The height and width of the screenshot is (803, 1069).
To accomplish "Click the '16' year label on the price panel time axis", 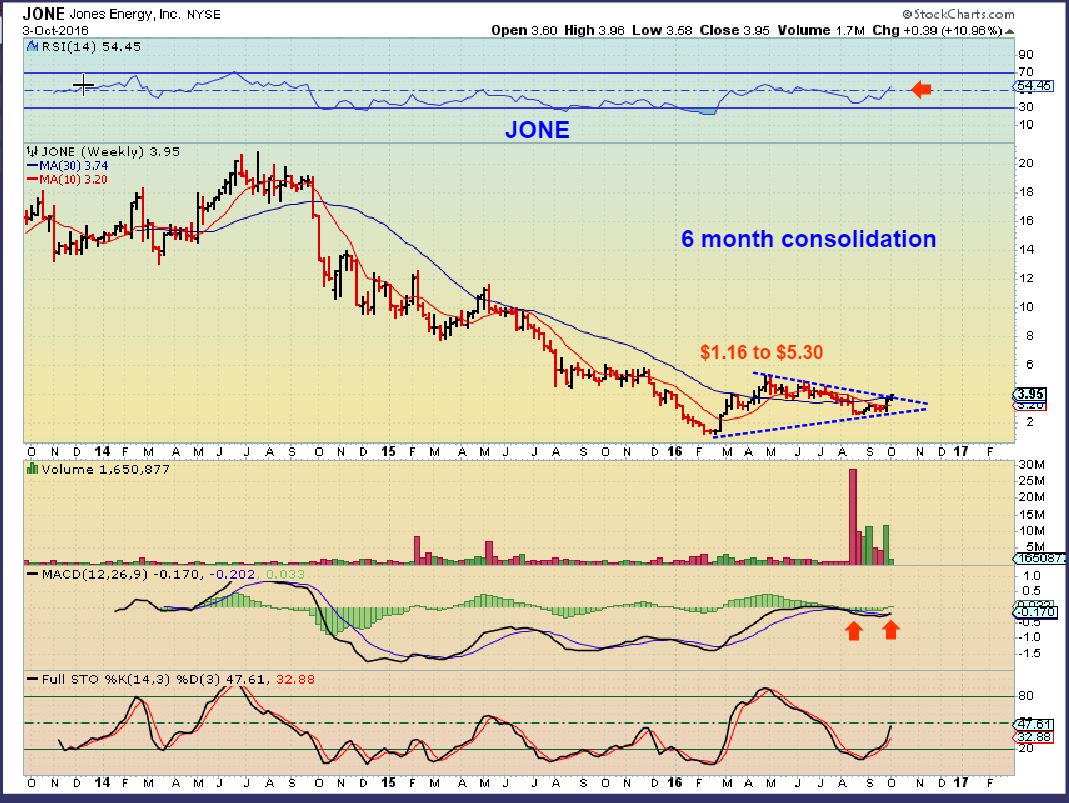I will point(675,451).
